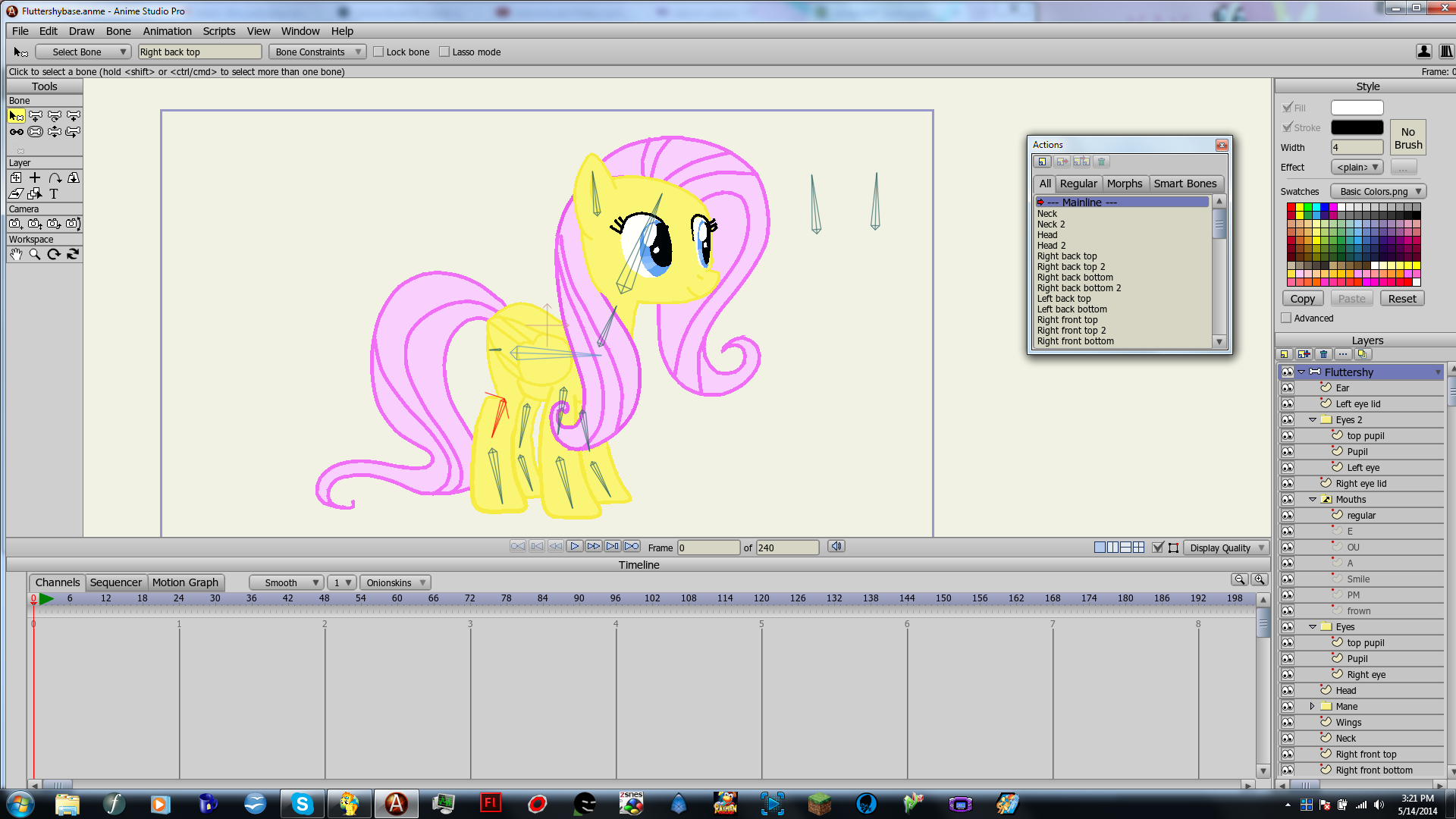Click New Action icon in Actions window
Viewport: 1456px width, 819px height.
(x=1043, y=162)
